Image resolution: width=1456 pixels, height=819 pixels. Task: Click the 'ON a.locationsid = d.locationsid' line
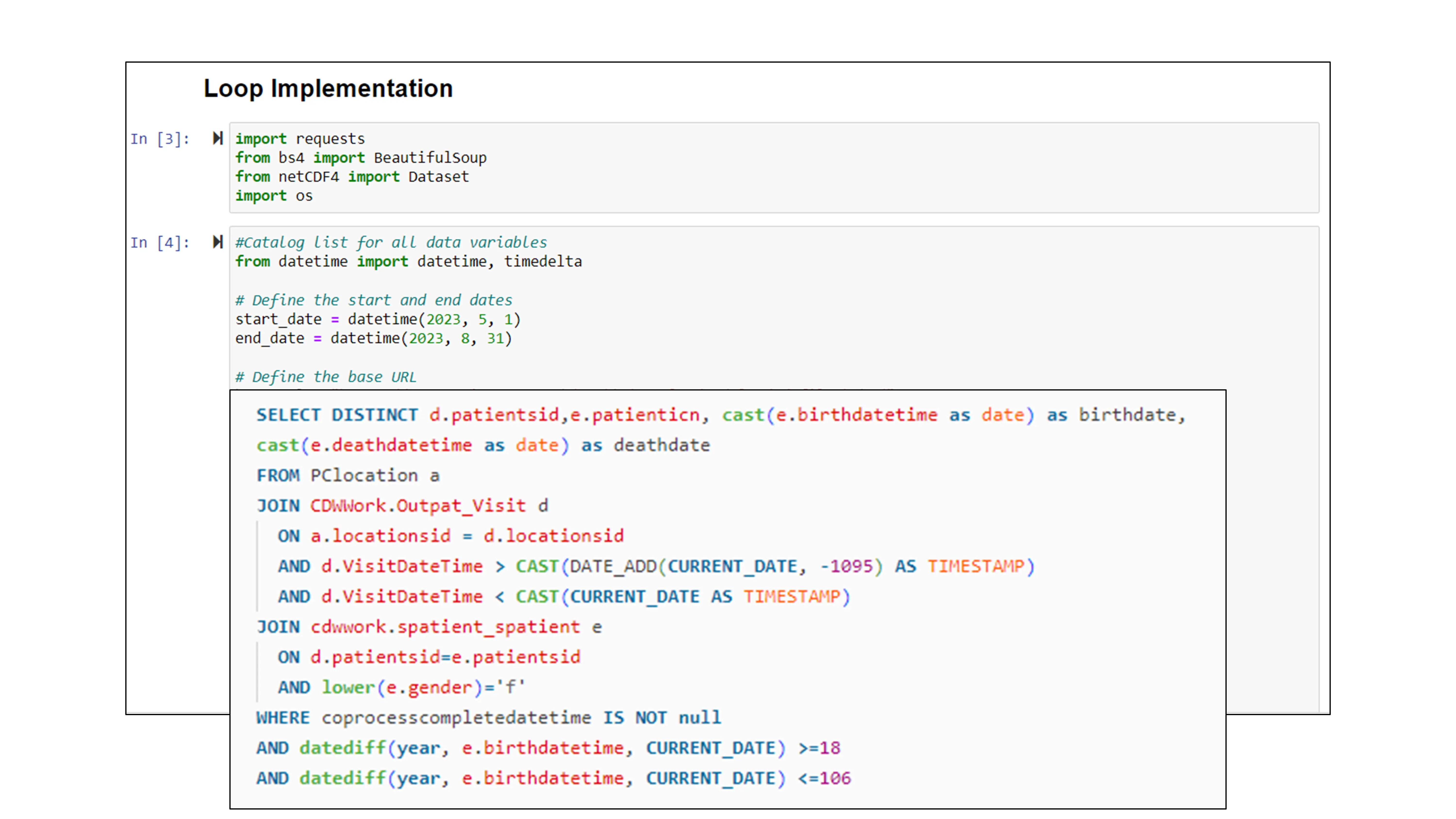click(x=450, y=536)
